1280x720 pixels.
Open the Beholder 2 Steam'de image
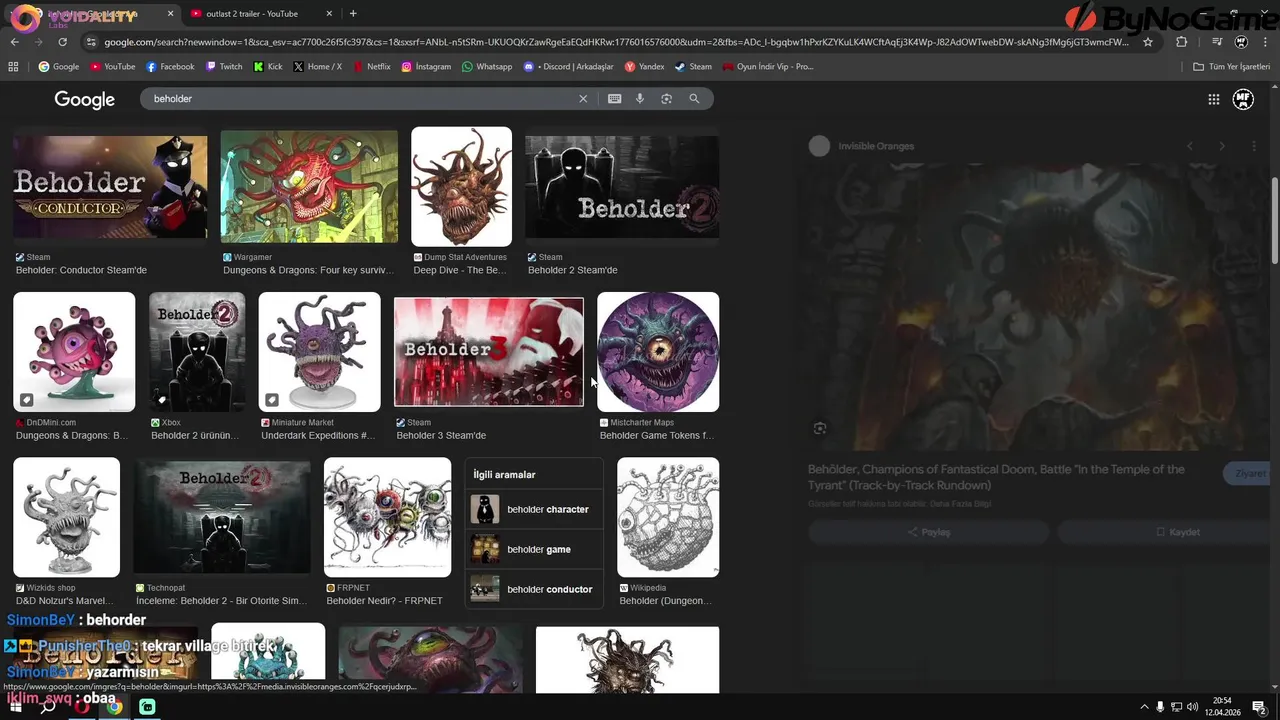(x=622, y=187)
